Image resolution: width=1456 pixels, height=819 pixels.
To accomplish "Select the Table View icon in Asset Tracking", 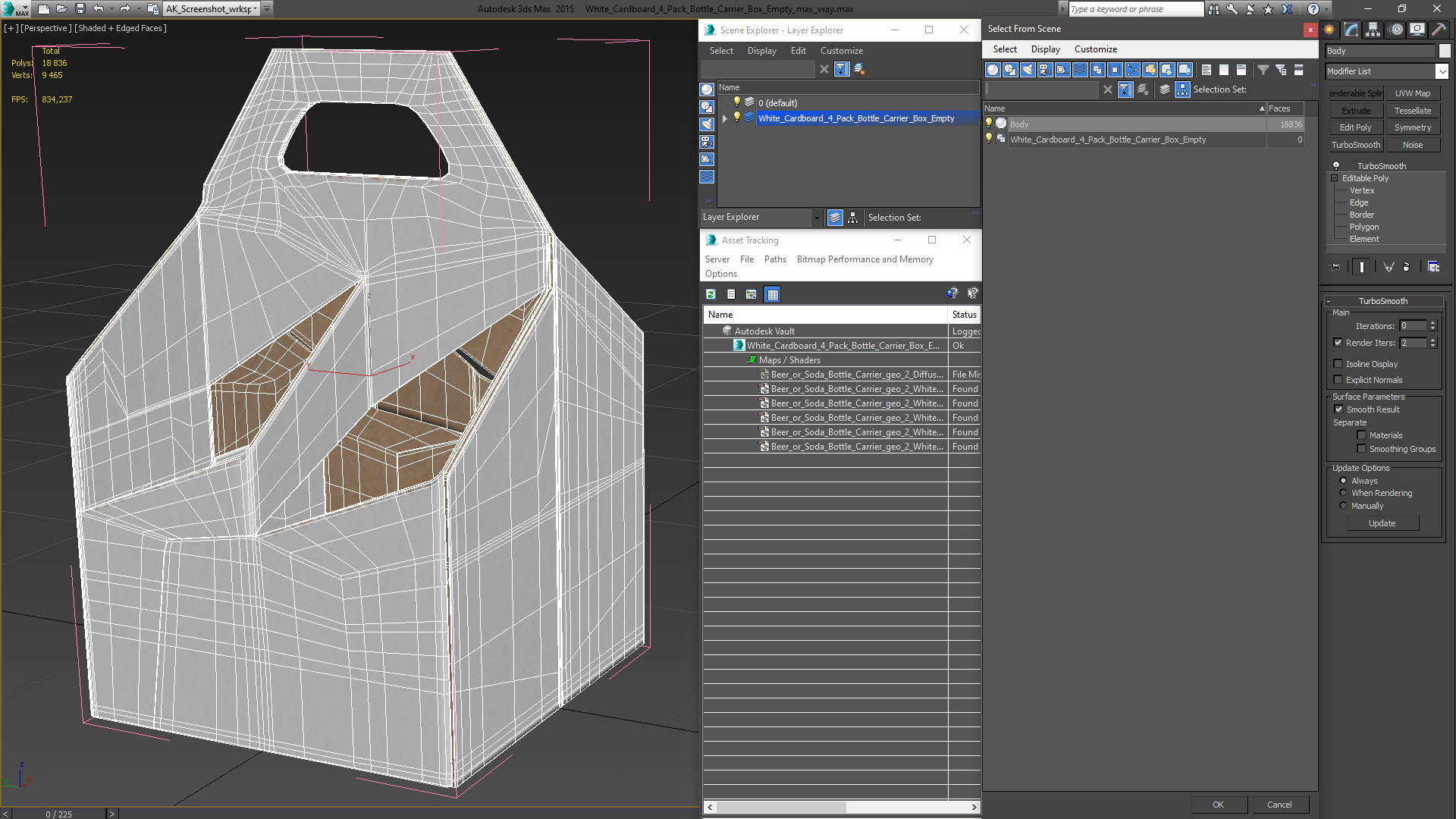I will [x=772, y=294].
